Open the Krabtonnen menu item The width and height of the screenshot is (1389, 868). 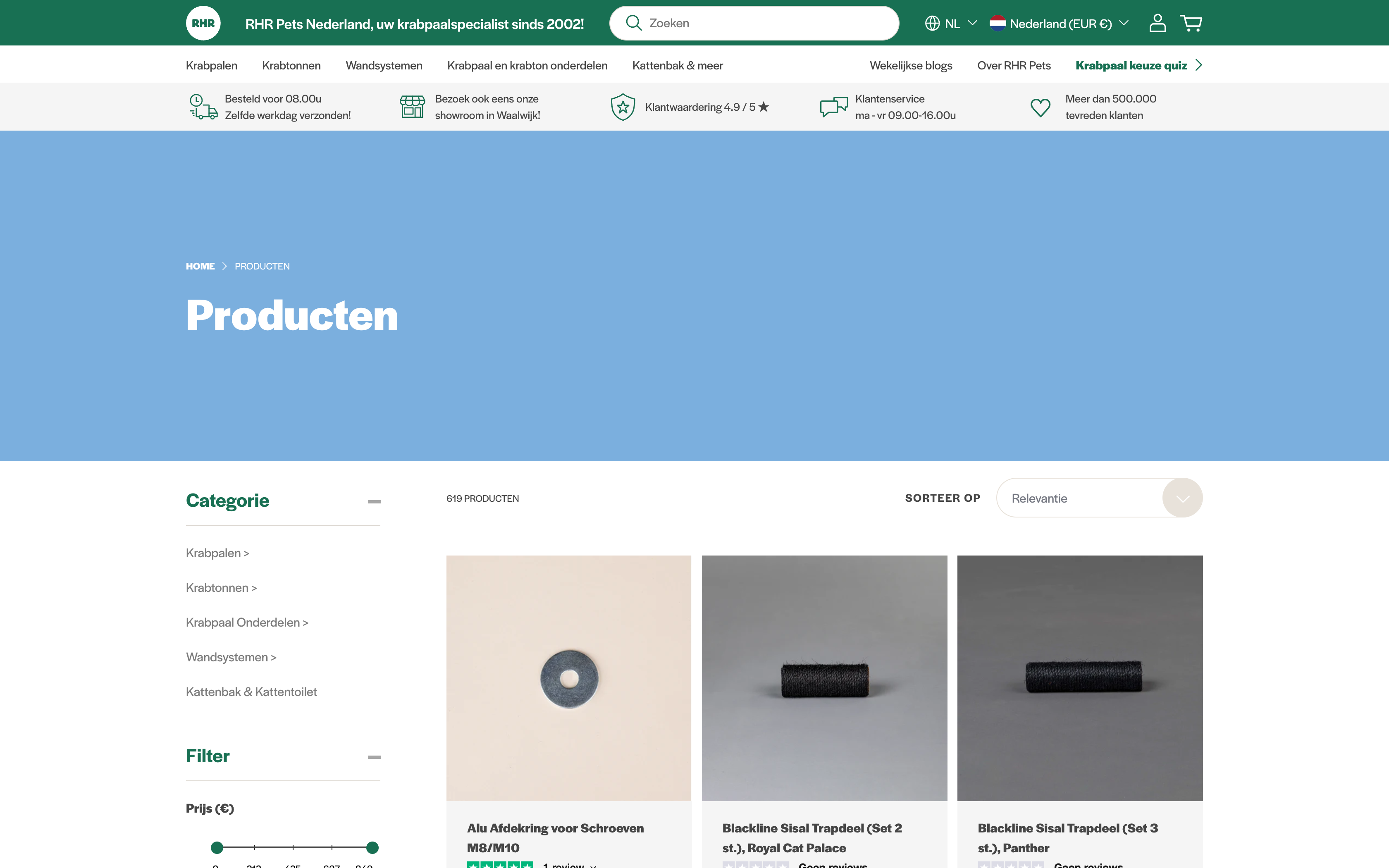click(x=291, y=65)
